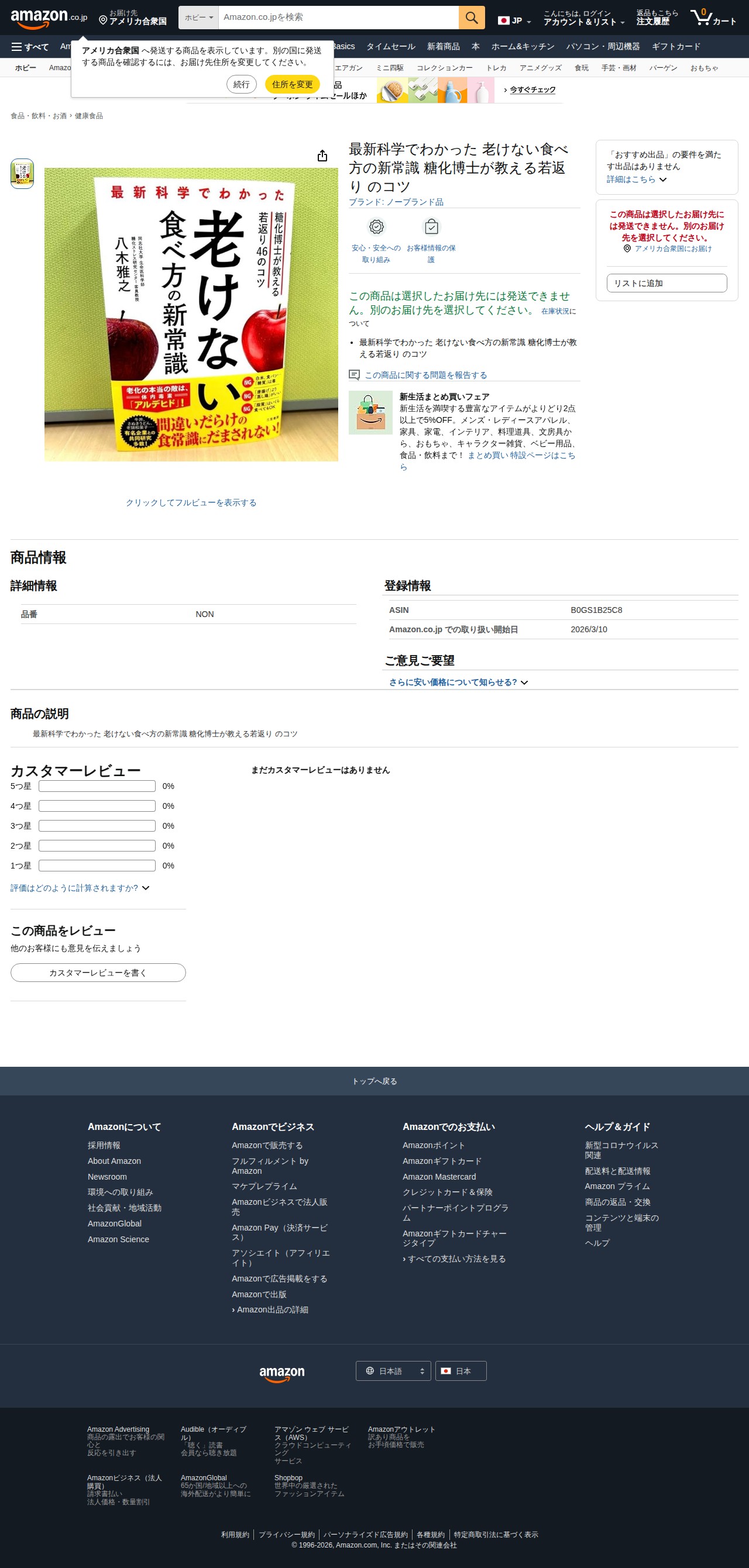Focus the Amazon.co.jpを検索 search field
This screenshot has height=1568, width=749.
point(339,18)
